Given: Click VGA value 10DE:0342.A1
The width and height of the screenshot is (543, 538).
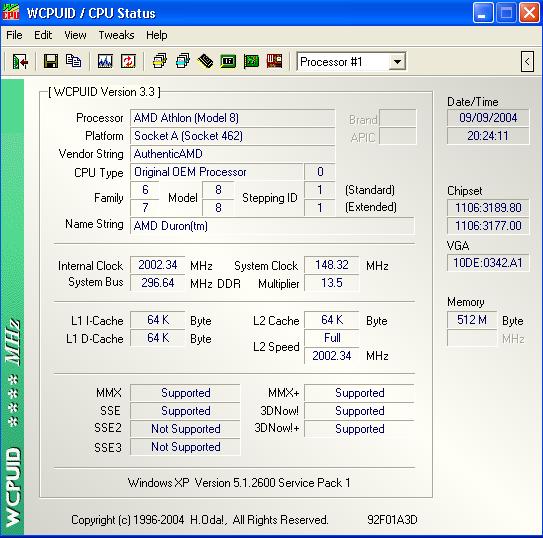Looking at the screenshot, I should pyautogui.click(x=488, y=263).
